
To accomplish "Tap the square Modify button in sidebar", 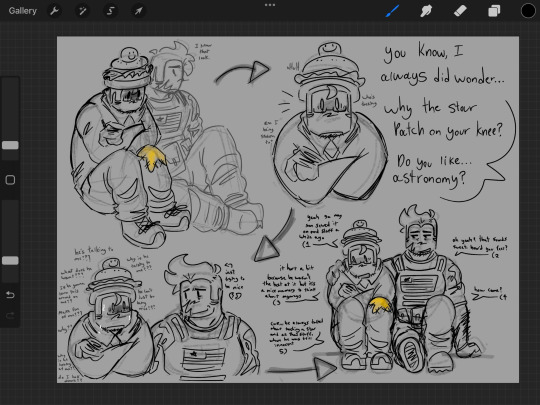I will 10,180.
